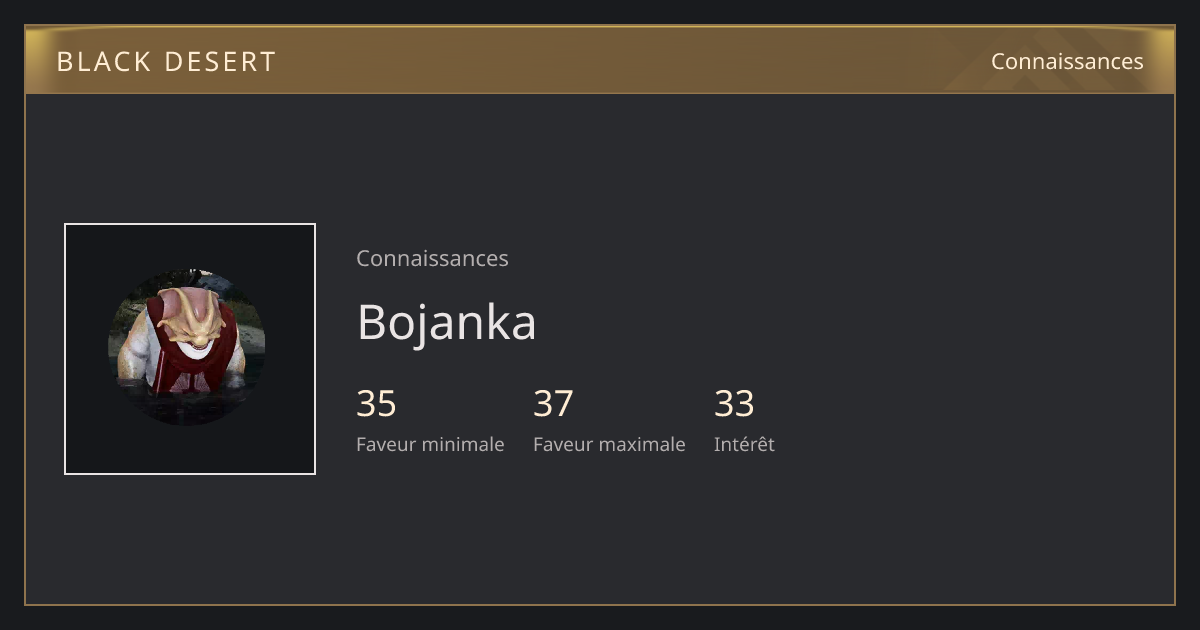The image size is (1200, 630).
Task: Click the number 33 interest value
Action: (734, 404)
